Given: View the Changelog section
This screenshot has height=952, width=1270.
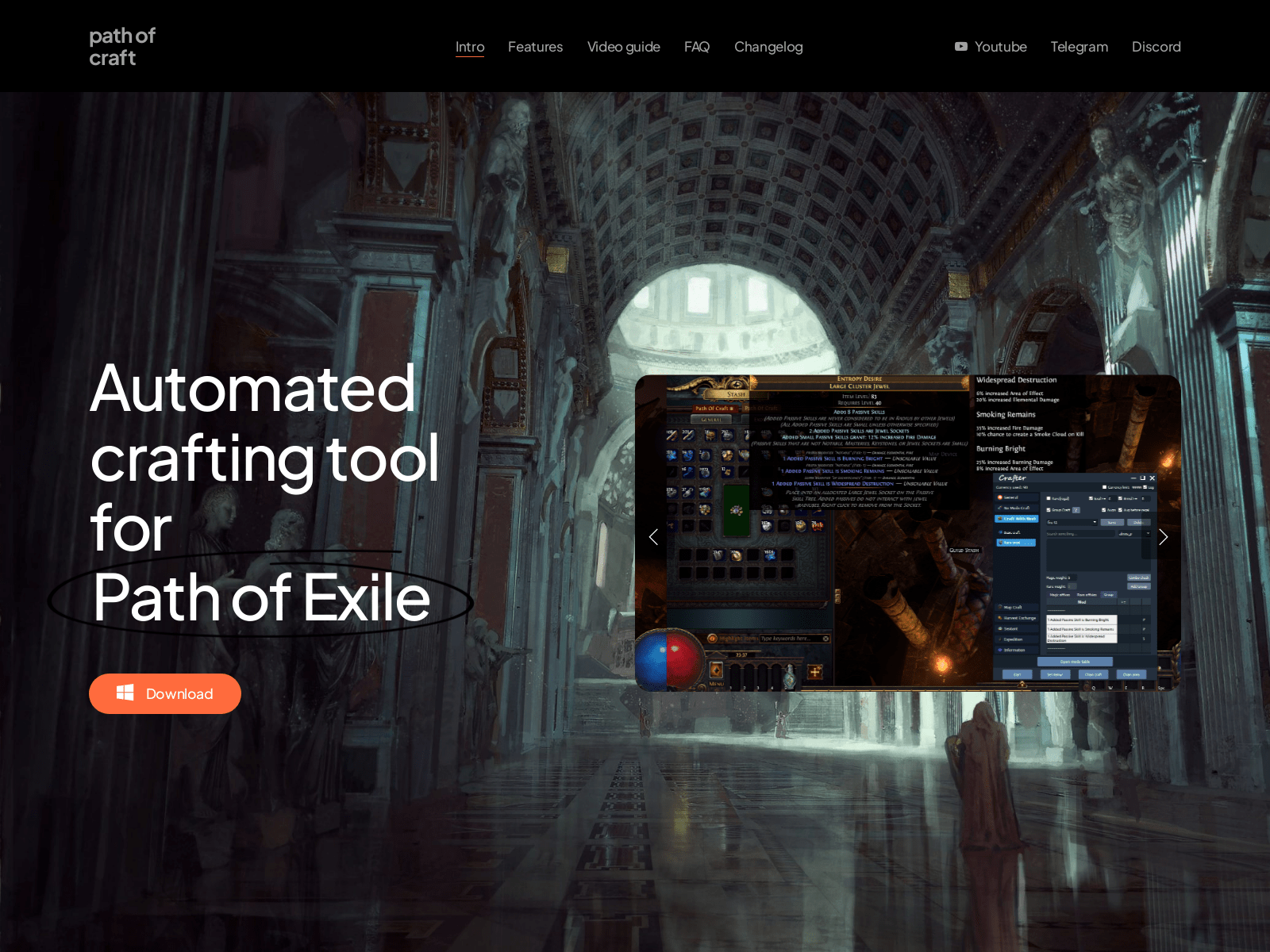Looking at the screenshot, I should coord(768,47).
